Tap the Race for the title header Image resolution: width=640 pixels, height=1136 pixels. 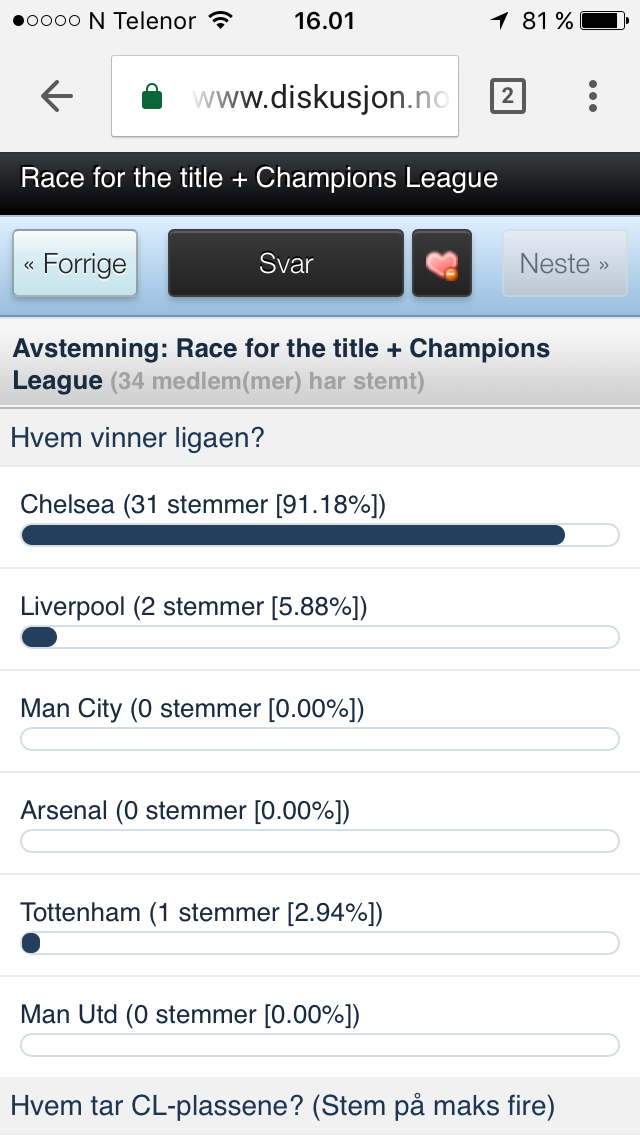point(259,178)
